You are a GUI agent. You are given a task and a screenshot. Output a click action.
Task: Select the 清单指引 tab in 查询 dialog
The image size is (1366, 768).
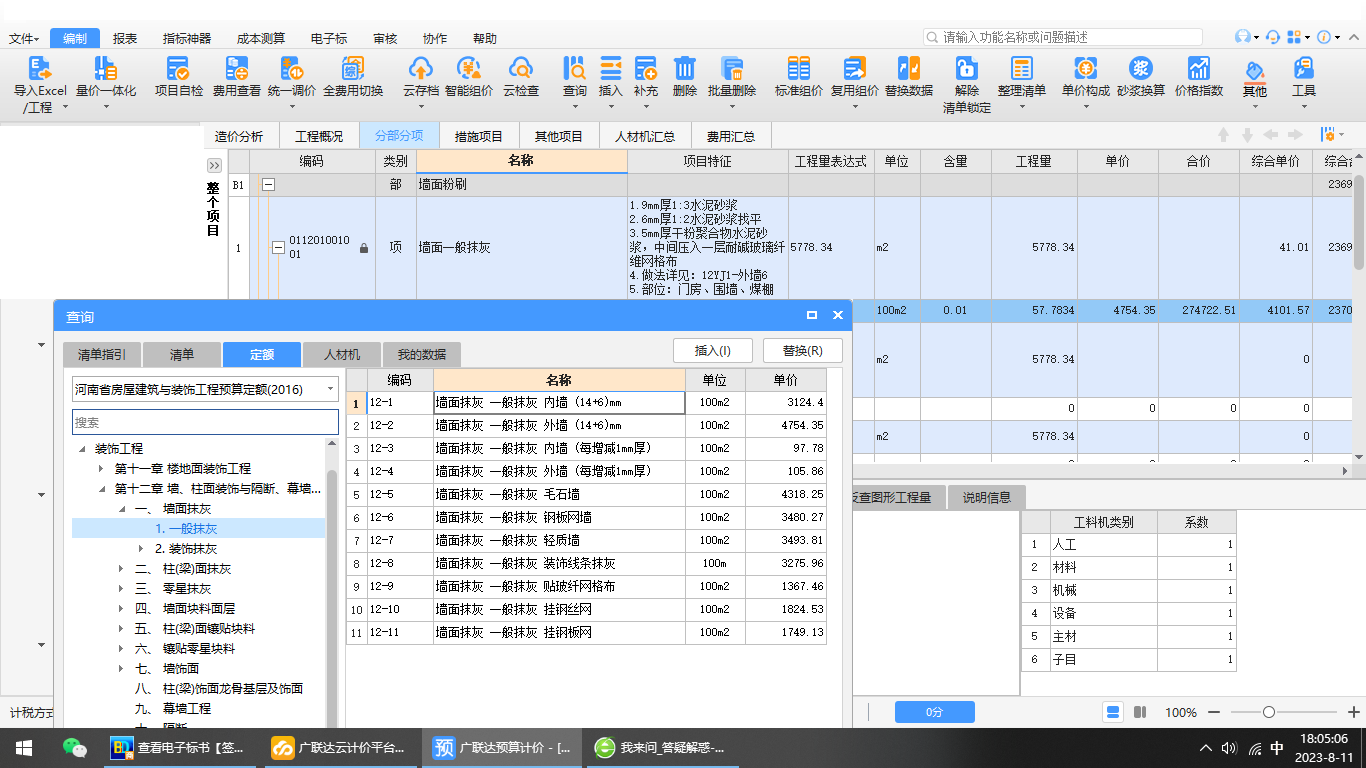tap(102, 354)
